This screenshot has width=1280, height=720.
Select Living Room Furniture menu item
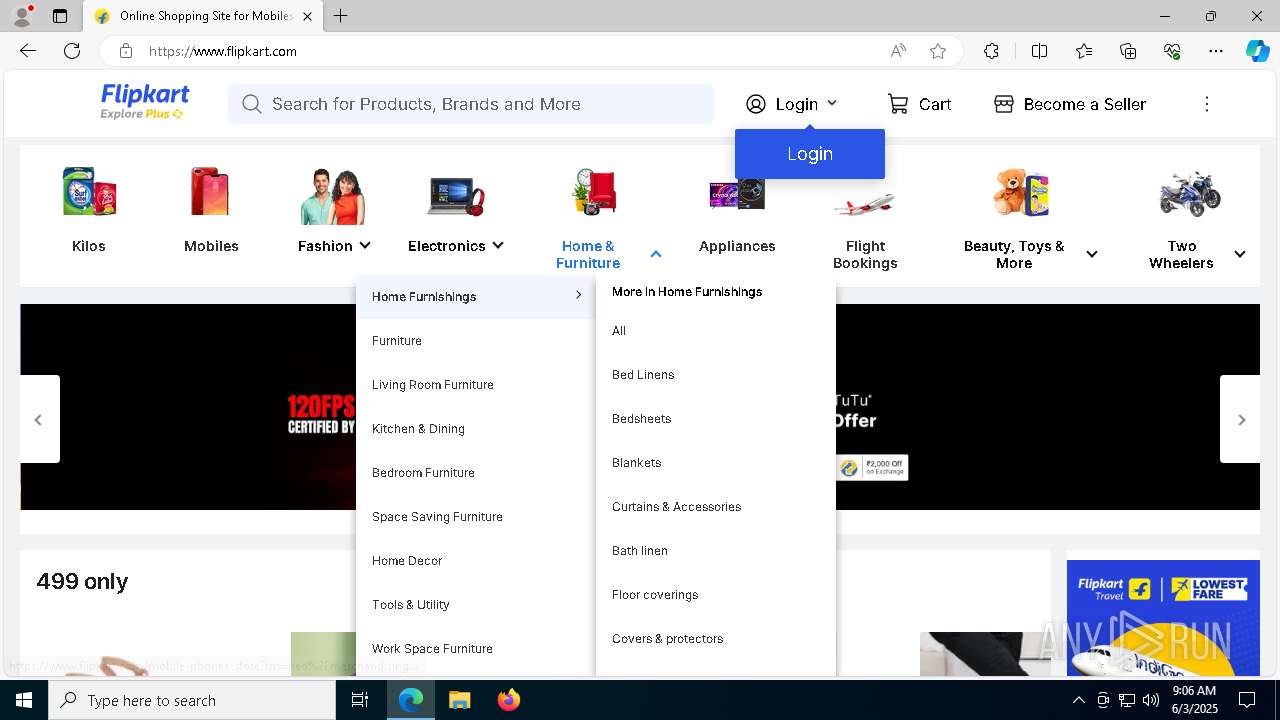(x=433, y=385)
